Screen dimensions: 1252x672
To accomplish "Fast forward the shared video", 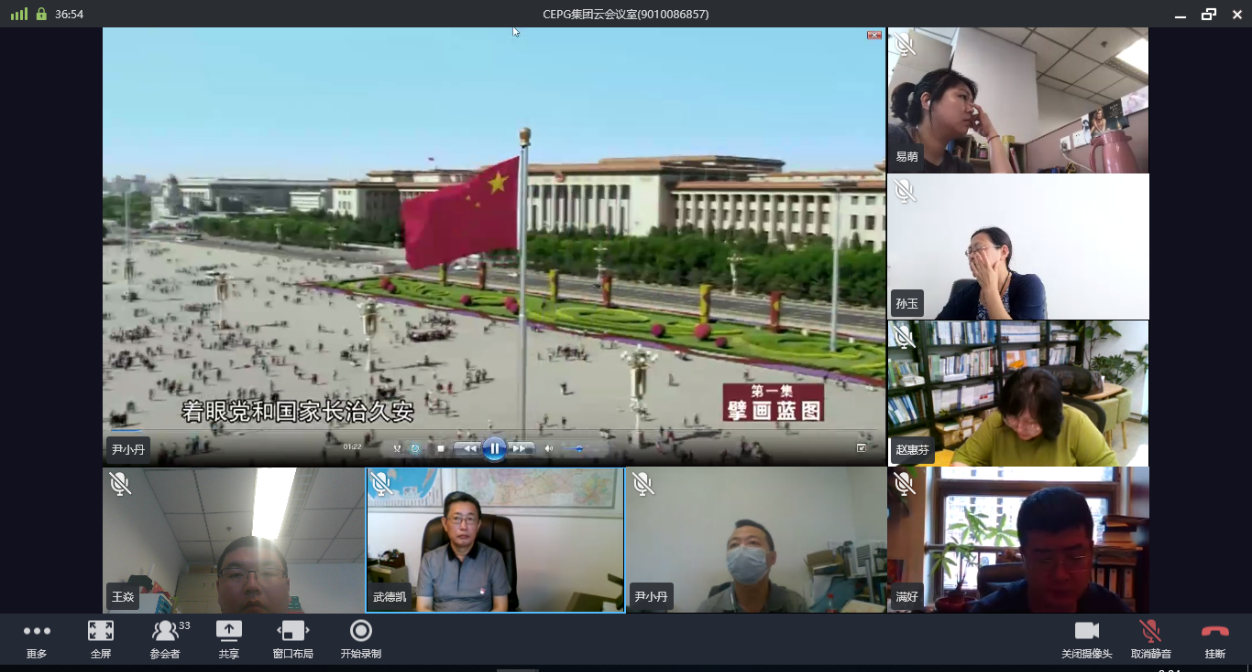I will [520, 449].
